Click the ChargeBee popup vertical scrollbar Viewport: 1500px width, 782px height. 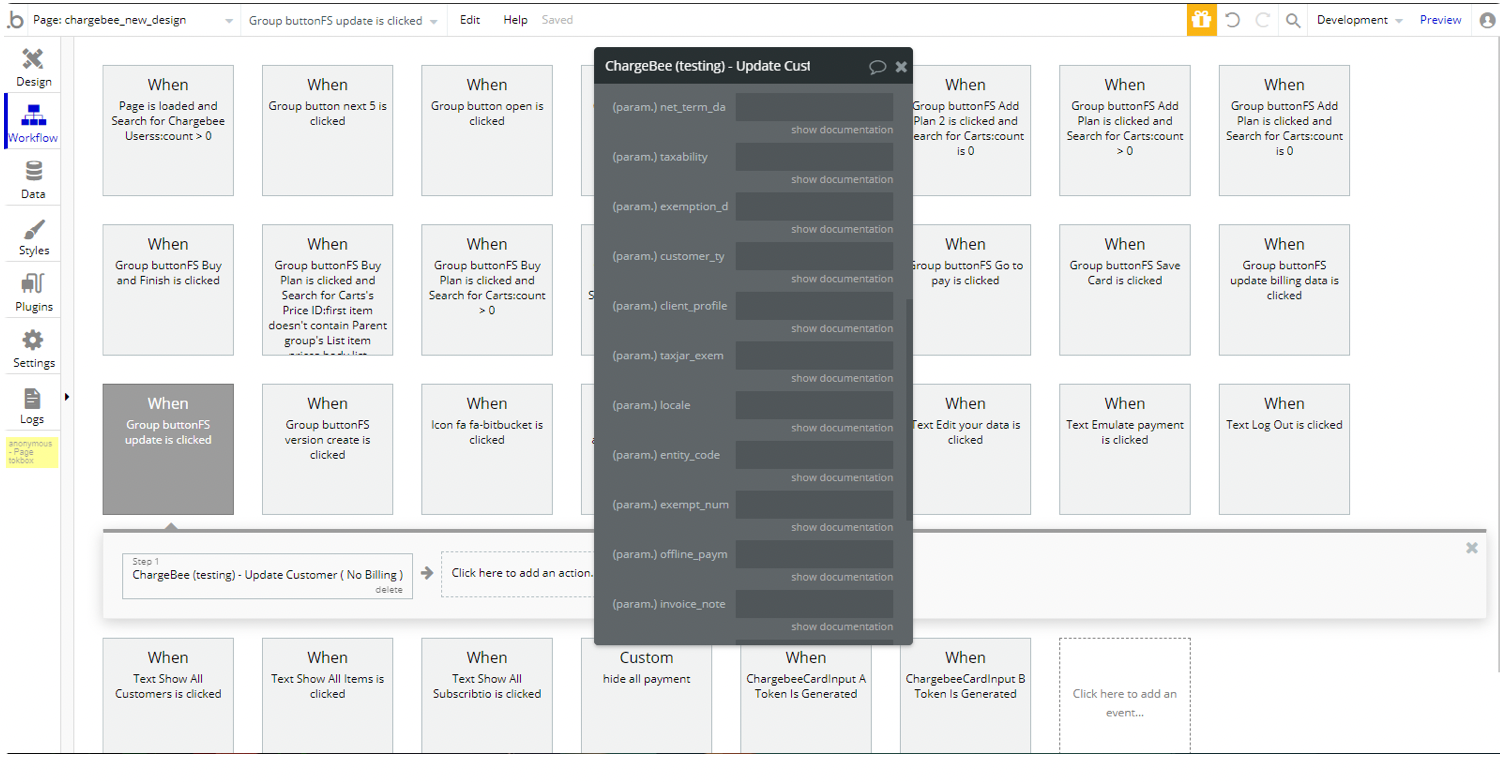click(908, 408)
